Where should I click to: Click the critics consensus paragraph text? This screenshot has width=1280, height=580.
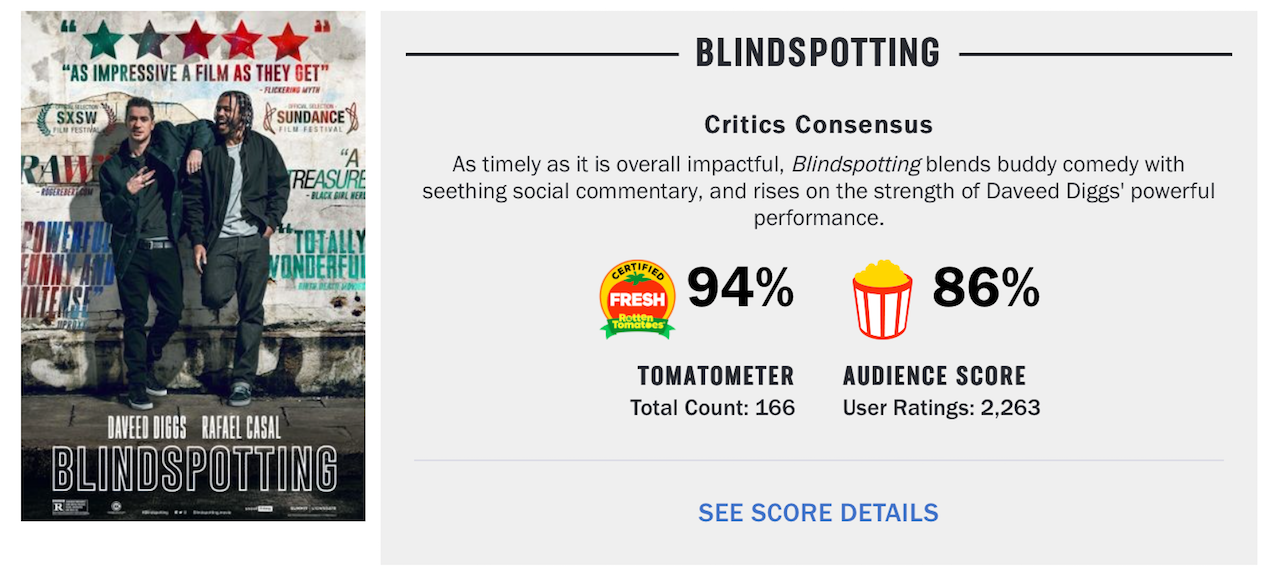(x=818, y=190)
